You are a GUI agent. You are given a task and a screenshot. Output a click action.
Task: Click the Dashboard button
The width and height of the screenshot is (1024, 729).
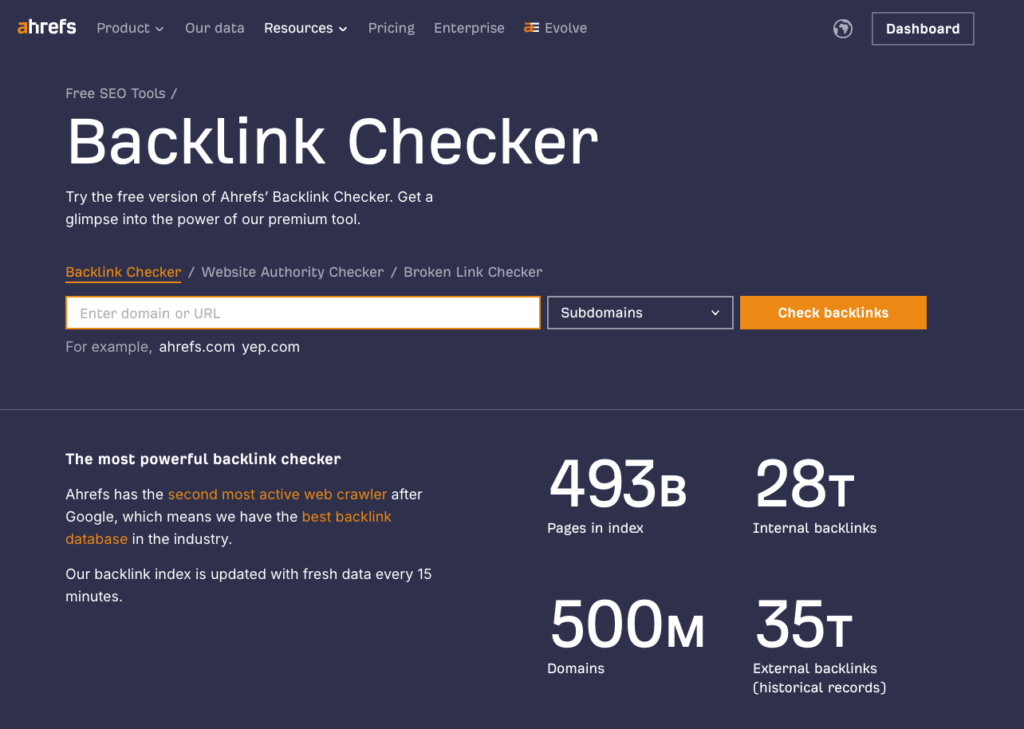[923, 29]
